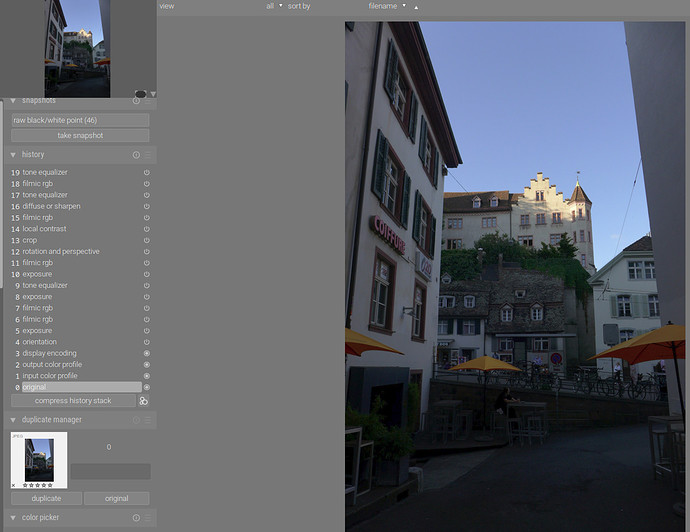Open the view filter 'all' dropdown

(x=274, y=6)
